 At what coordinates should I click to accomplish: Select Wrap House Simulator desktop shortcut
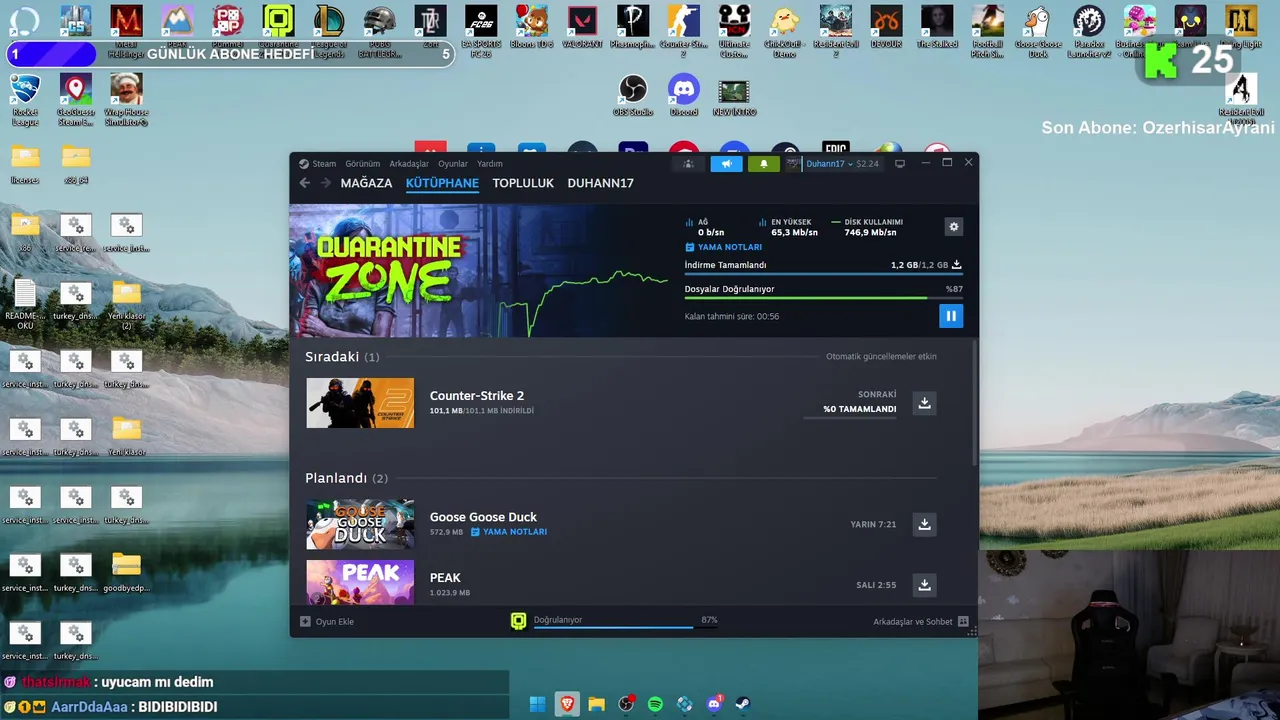tap(126, 100)
